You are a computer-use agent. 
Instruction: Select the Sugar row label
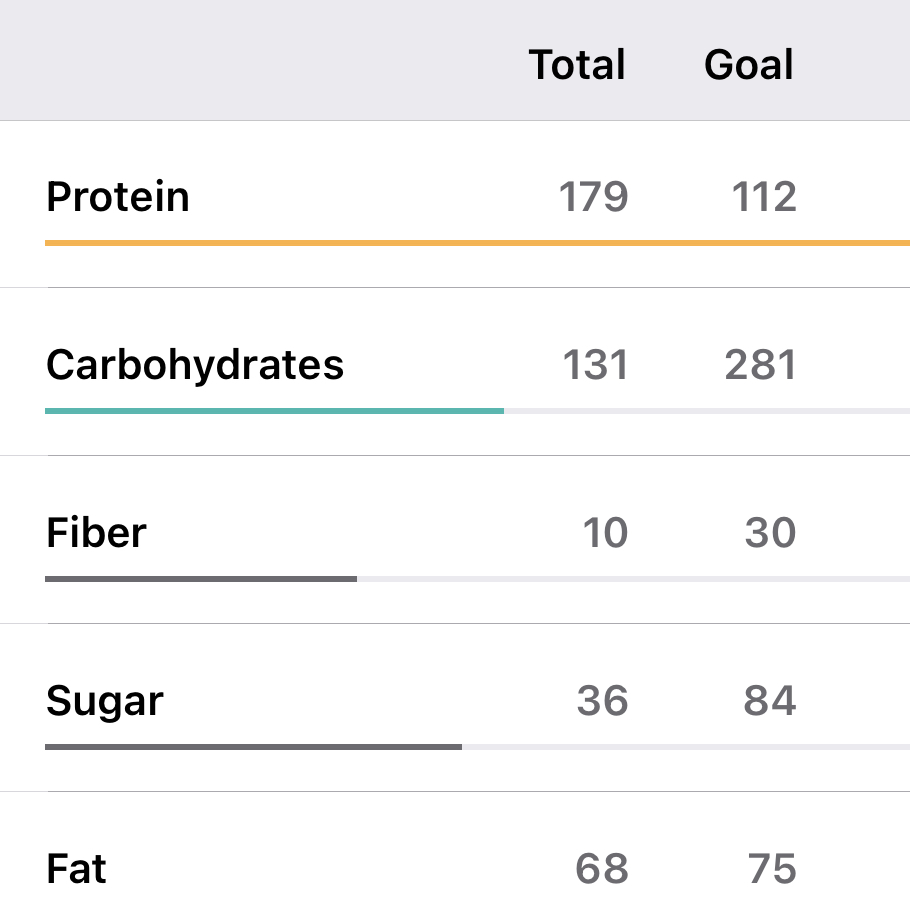coord(104,701)
